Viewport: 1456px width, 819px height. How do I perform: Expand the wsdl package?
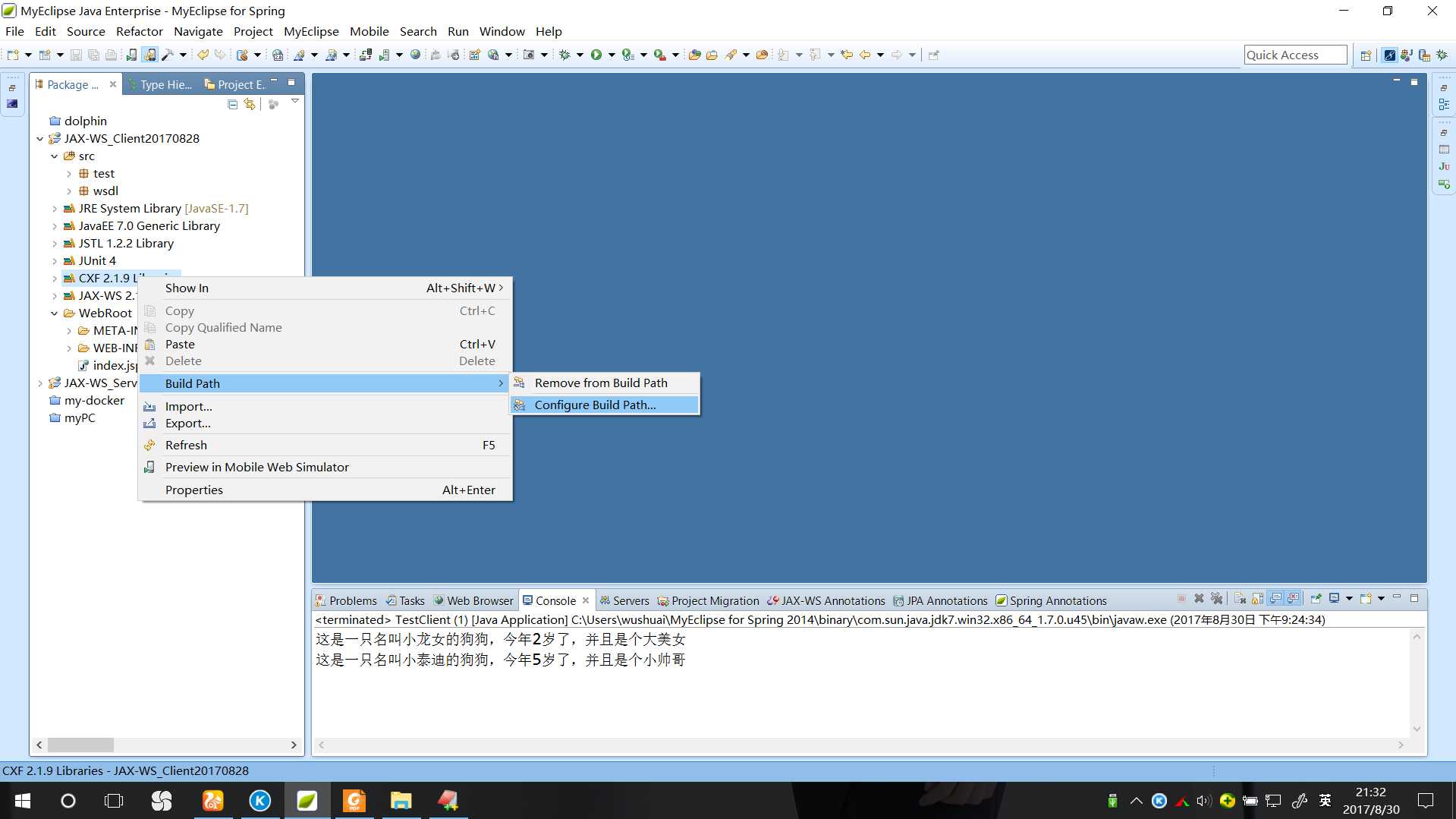(x=69, y=191)
